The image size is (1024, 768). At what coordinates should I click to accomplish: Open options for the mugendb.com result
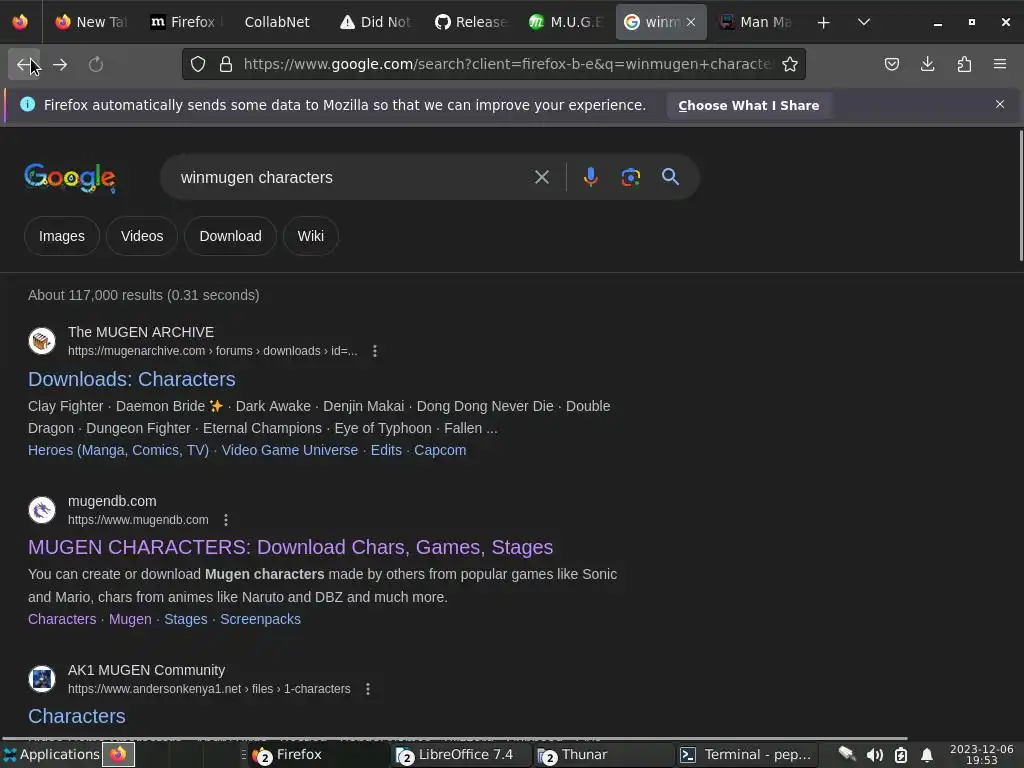(x=226, y=520)
